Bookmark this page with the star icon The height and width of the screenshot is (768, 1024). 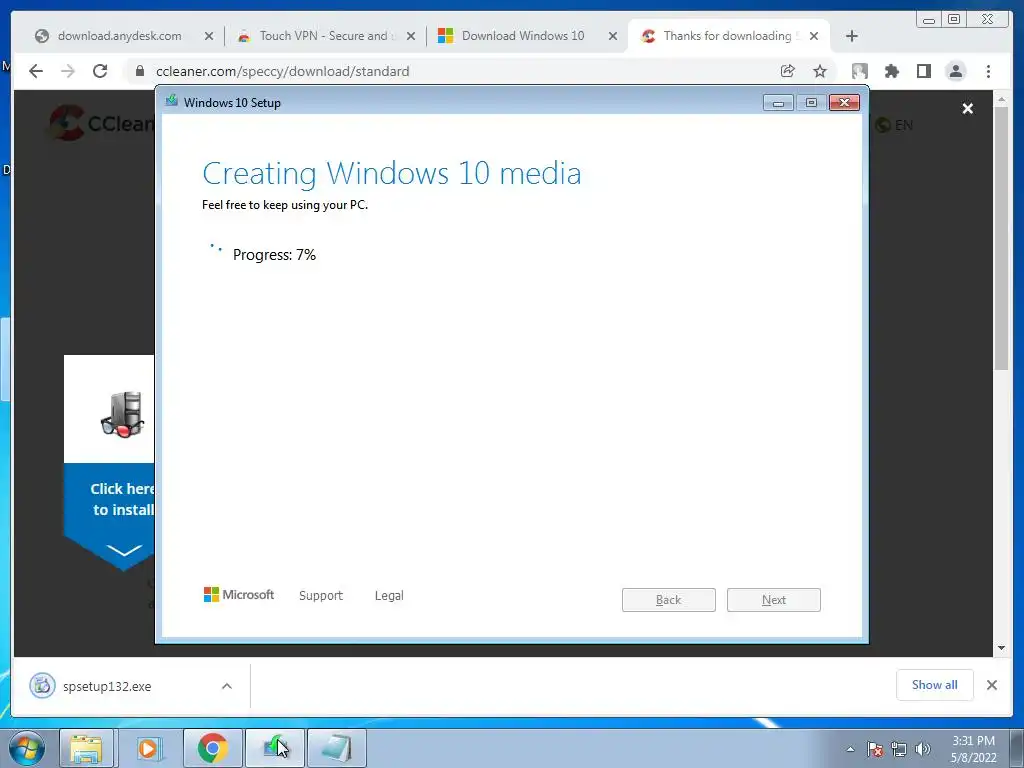tap(820, 71)
